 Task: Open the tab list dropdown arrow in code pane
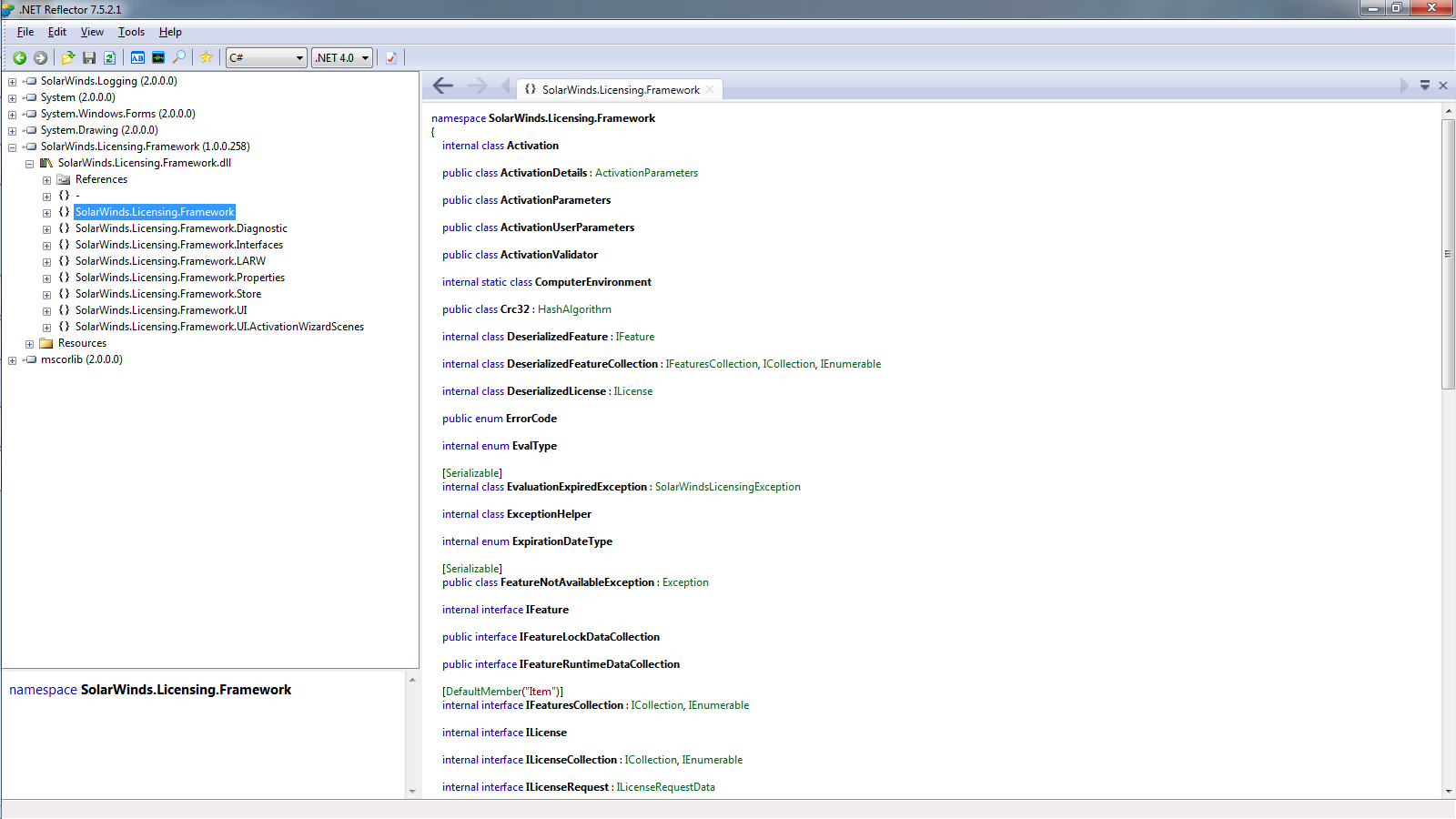coord(1425,86)
